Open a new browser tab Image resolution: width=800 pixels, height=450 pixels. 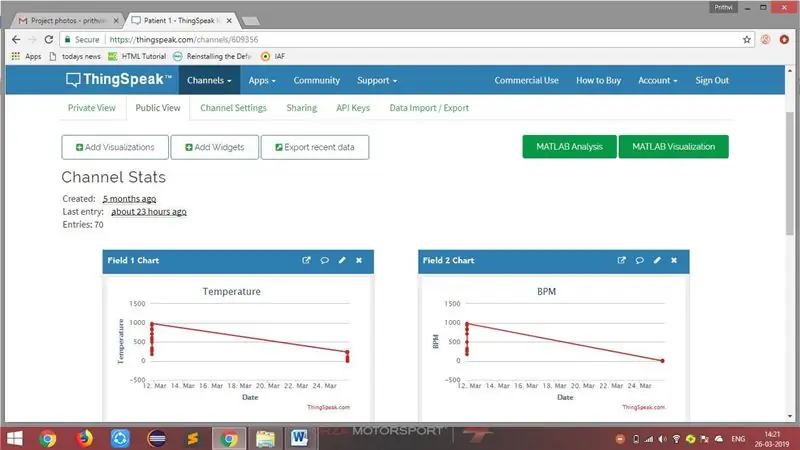(x=251, y=21)
